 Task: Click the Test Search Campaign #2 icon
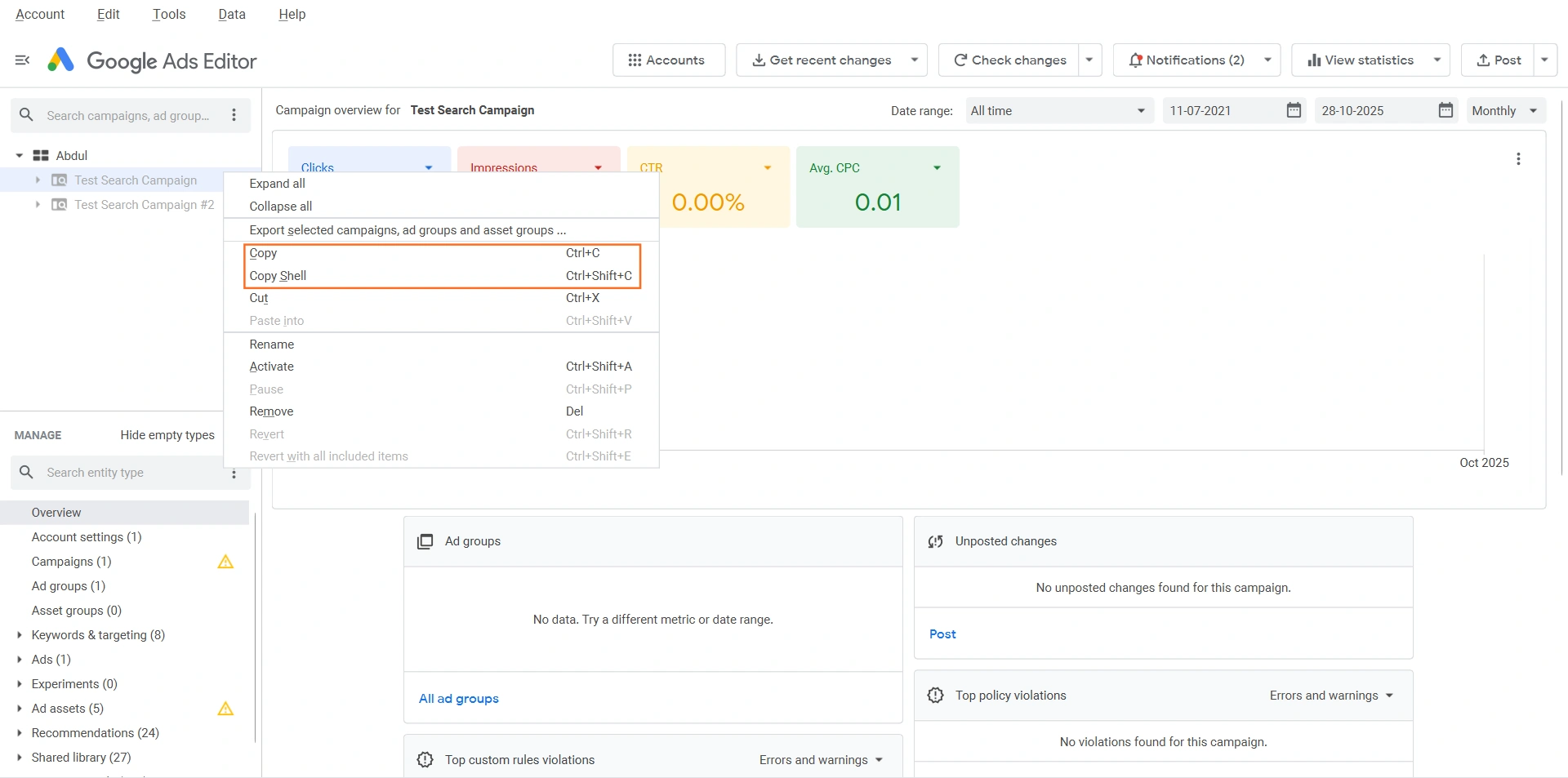point(60,205)
